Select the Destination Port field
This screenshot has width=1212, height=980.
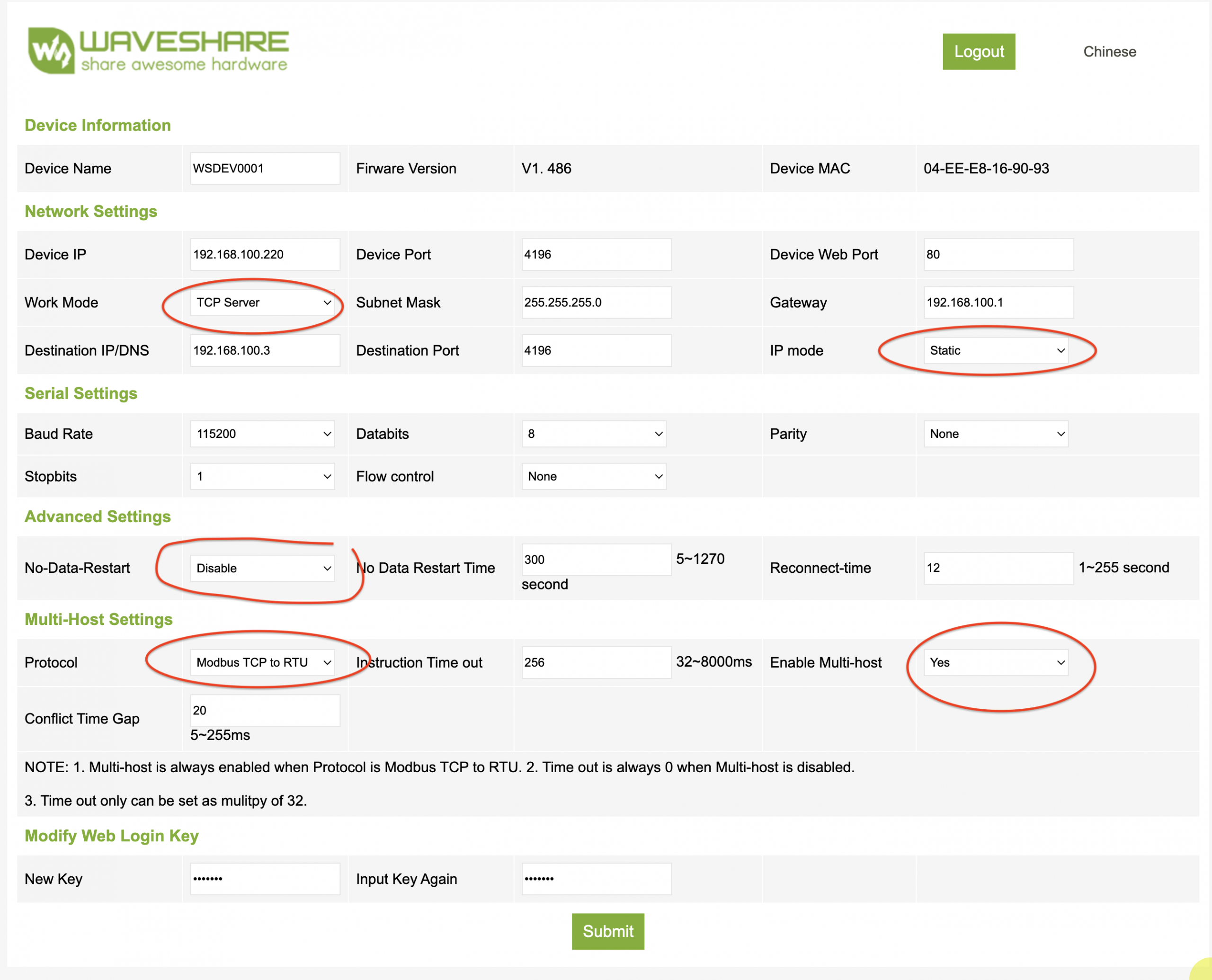[x=596, y=350]
